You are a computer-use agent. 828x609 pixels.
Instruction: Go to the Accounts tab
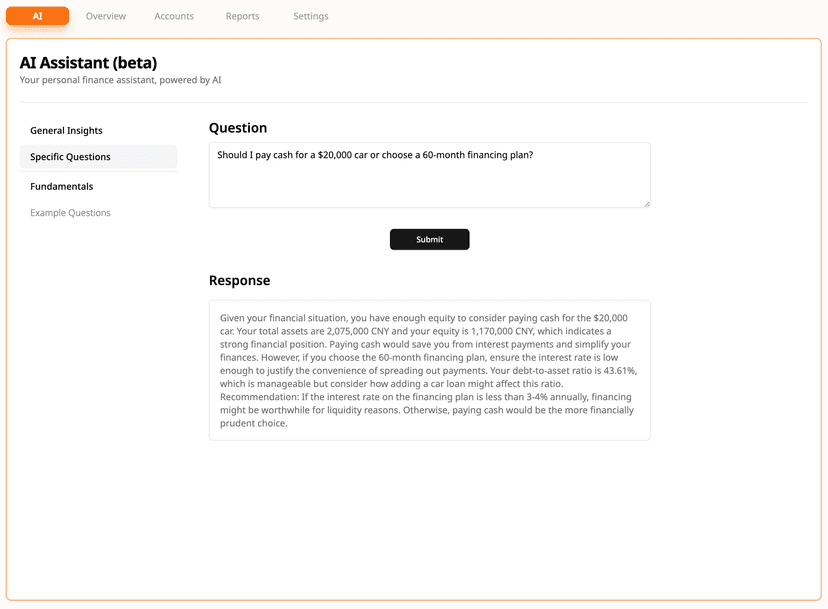[174, 16]
